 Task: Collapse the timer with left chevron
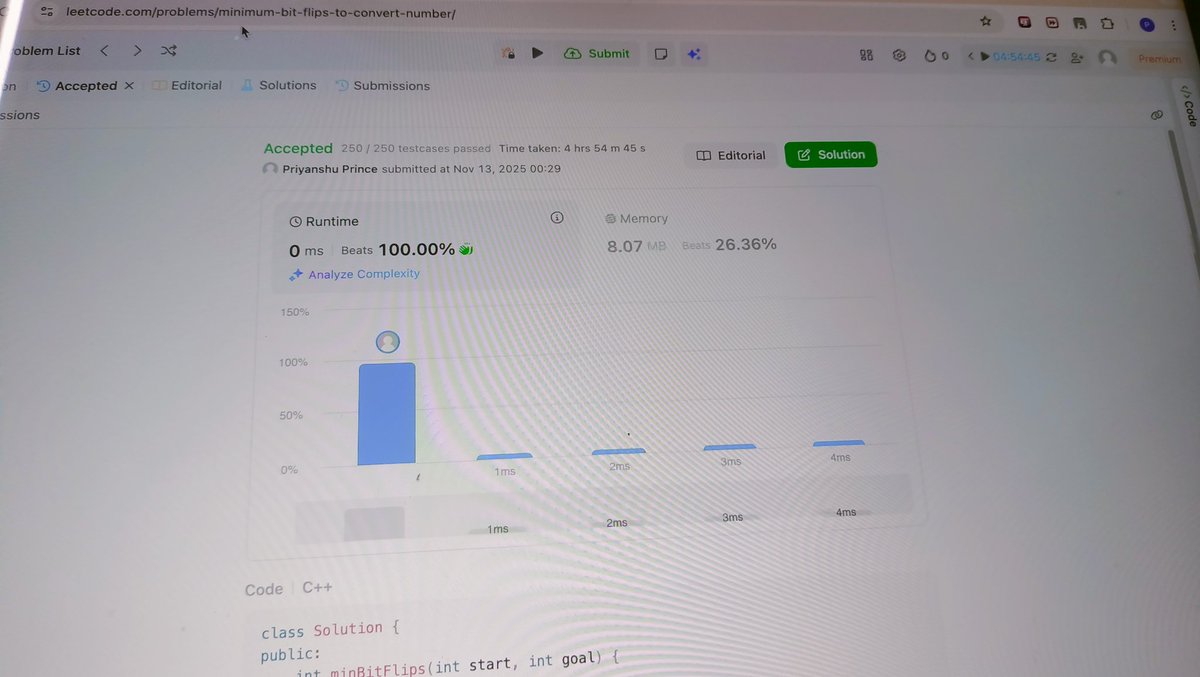tap(970, 57)
